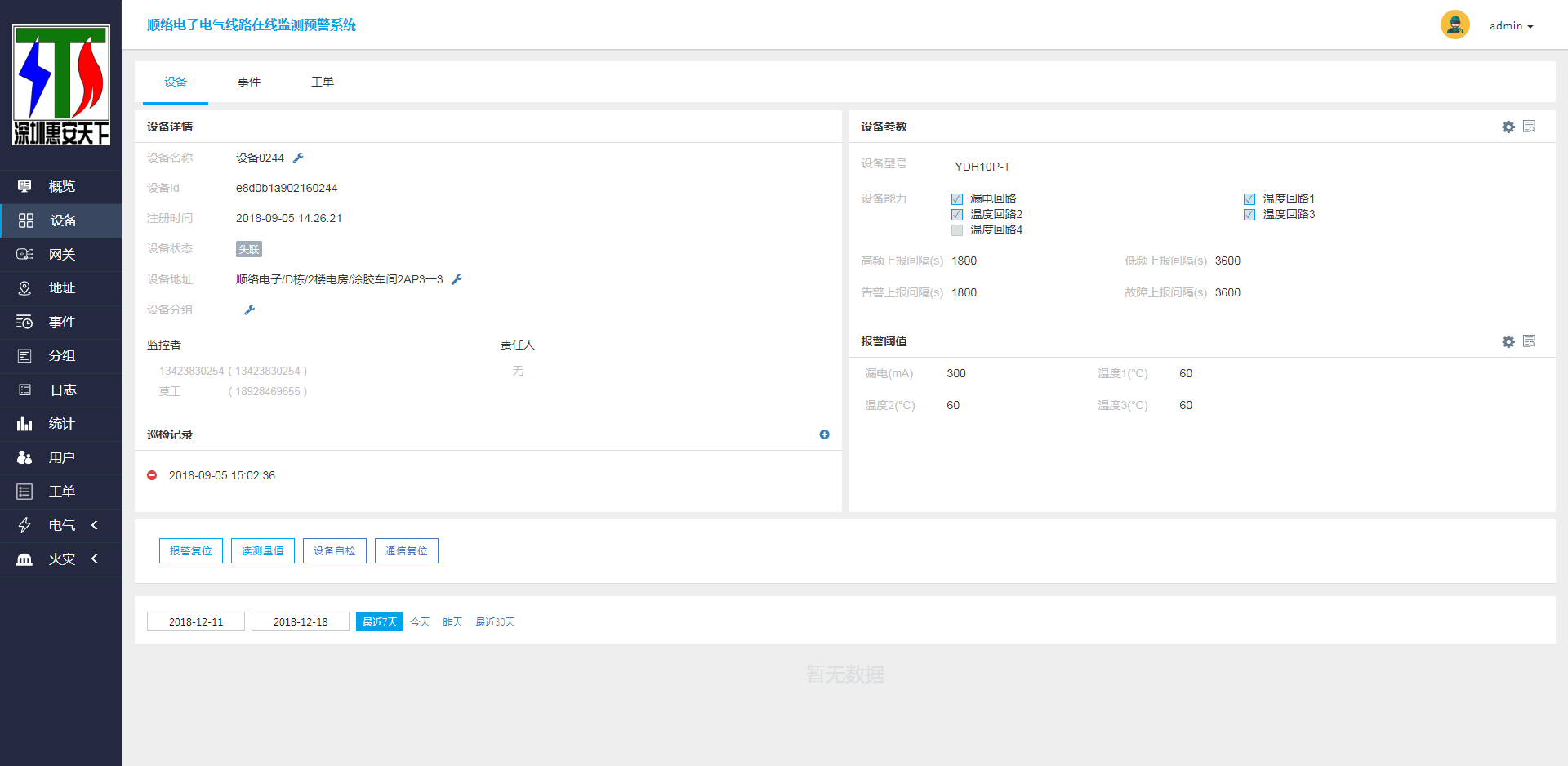Click the 通信复位 button
The height and width of the screenshot is (766, 1568).
click(x=407, y=551)
